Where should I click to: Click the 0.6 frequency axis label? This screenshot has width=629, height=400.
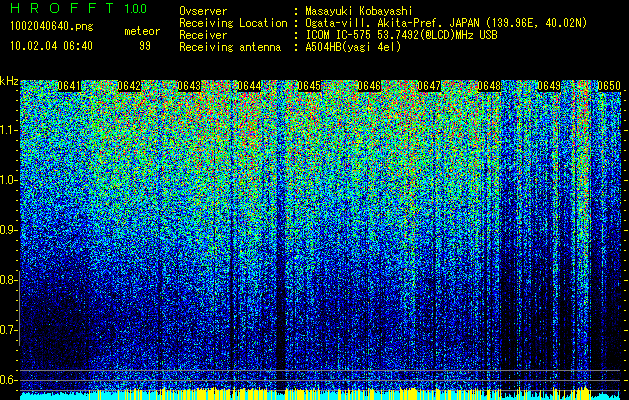7,380
